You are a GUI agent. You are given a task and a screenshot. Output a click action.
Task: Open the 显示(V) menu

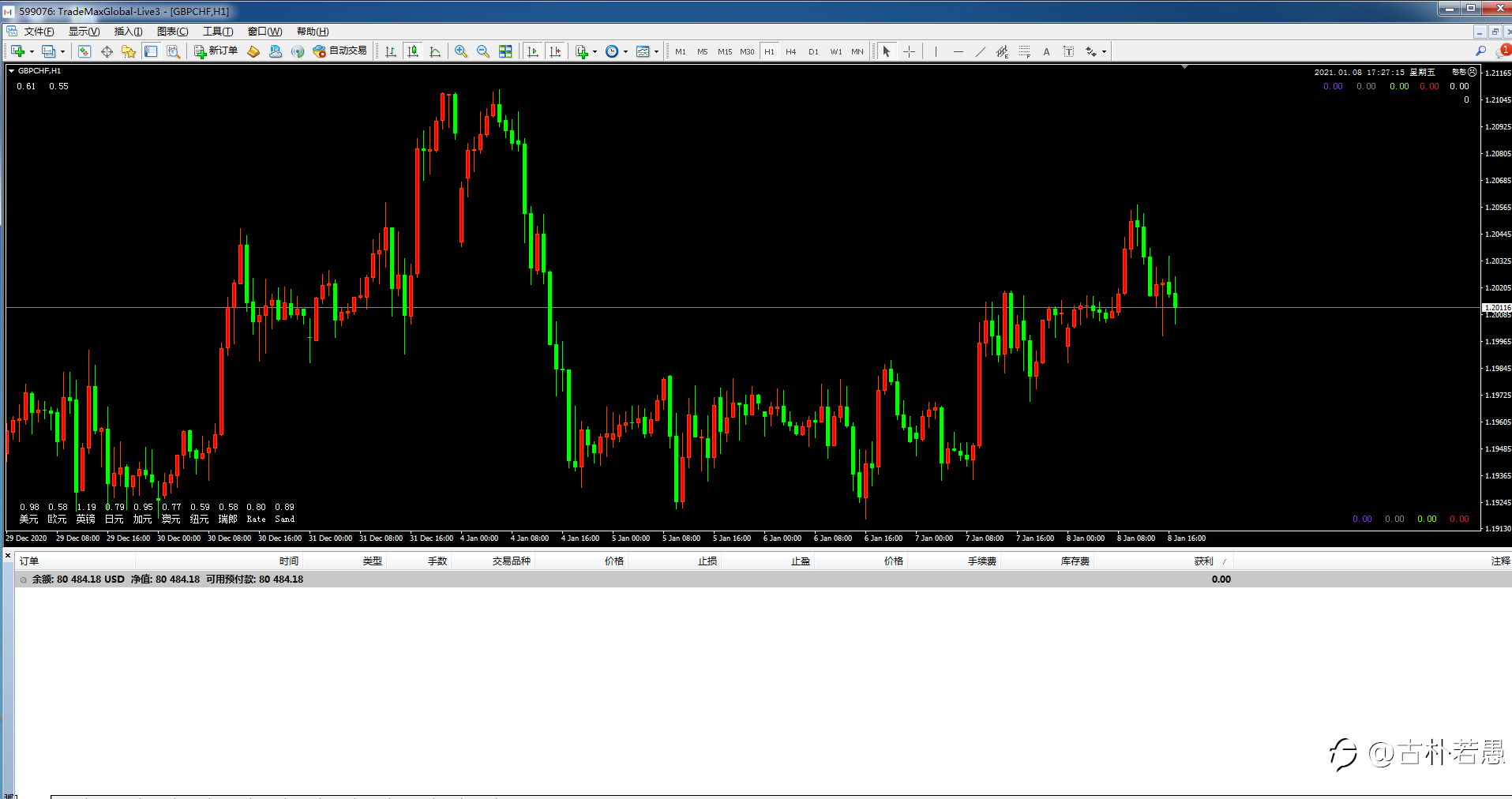84,32
